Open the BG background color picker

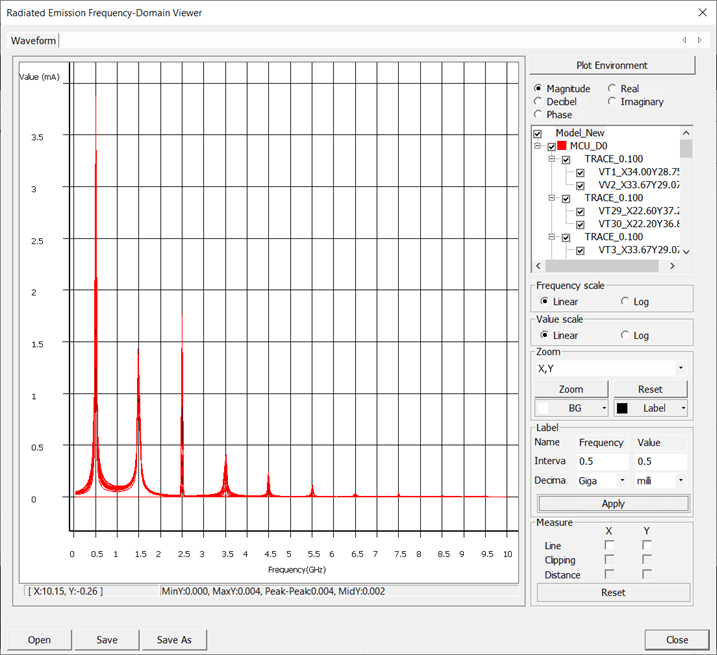pos(571,408)
